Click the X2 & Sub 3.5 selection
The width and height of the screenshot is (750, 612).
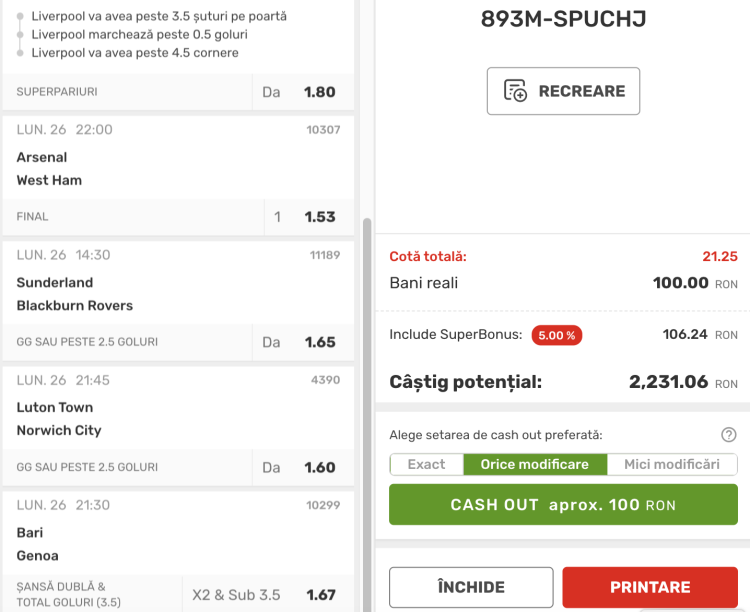236,594
